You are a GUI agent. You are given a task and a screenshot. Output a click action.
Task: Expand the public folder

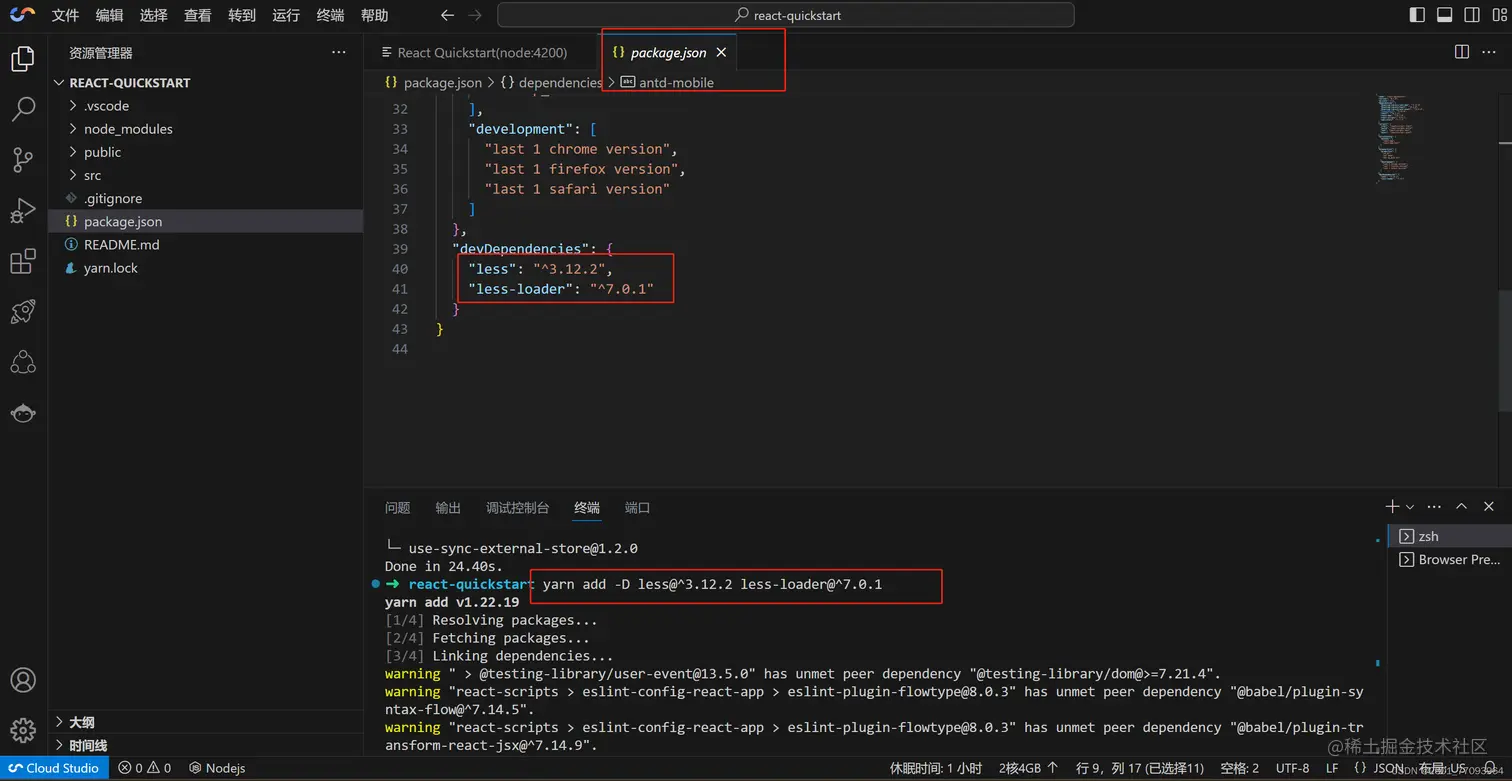click(205, 152)
